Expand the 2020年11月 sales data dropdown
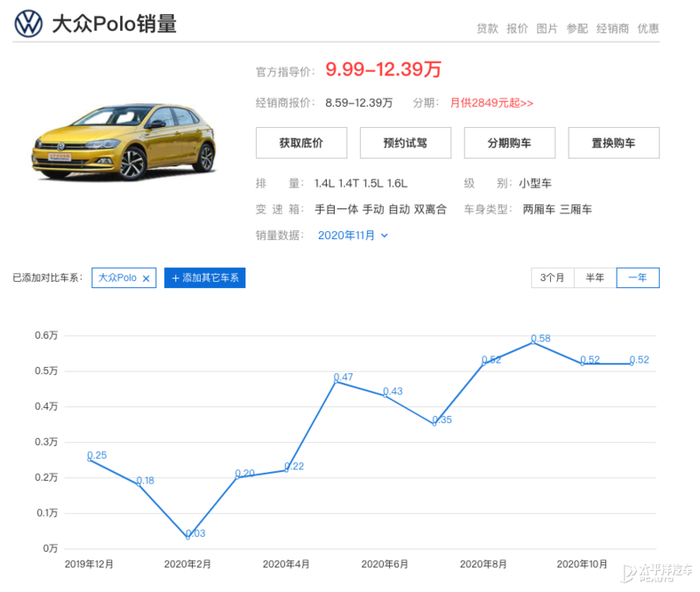This screenshot has height=592, width=700. click(352, 235)
